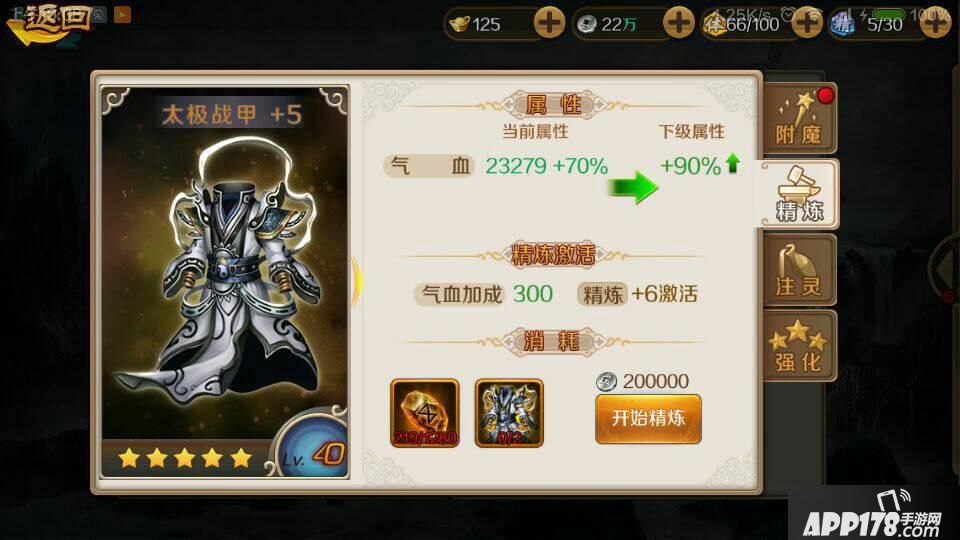The image size is (960, 540).
Task: Tap the 返回 back button
Action: [48, 23]
